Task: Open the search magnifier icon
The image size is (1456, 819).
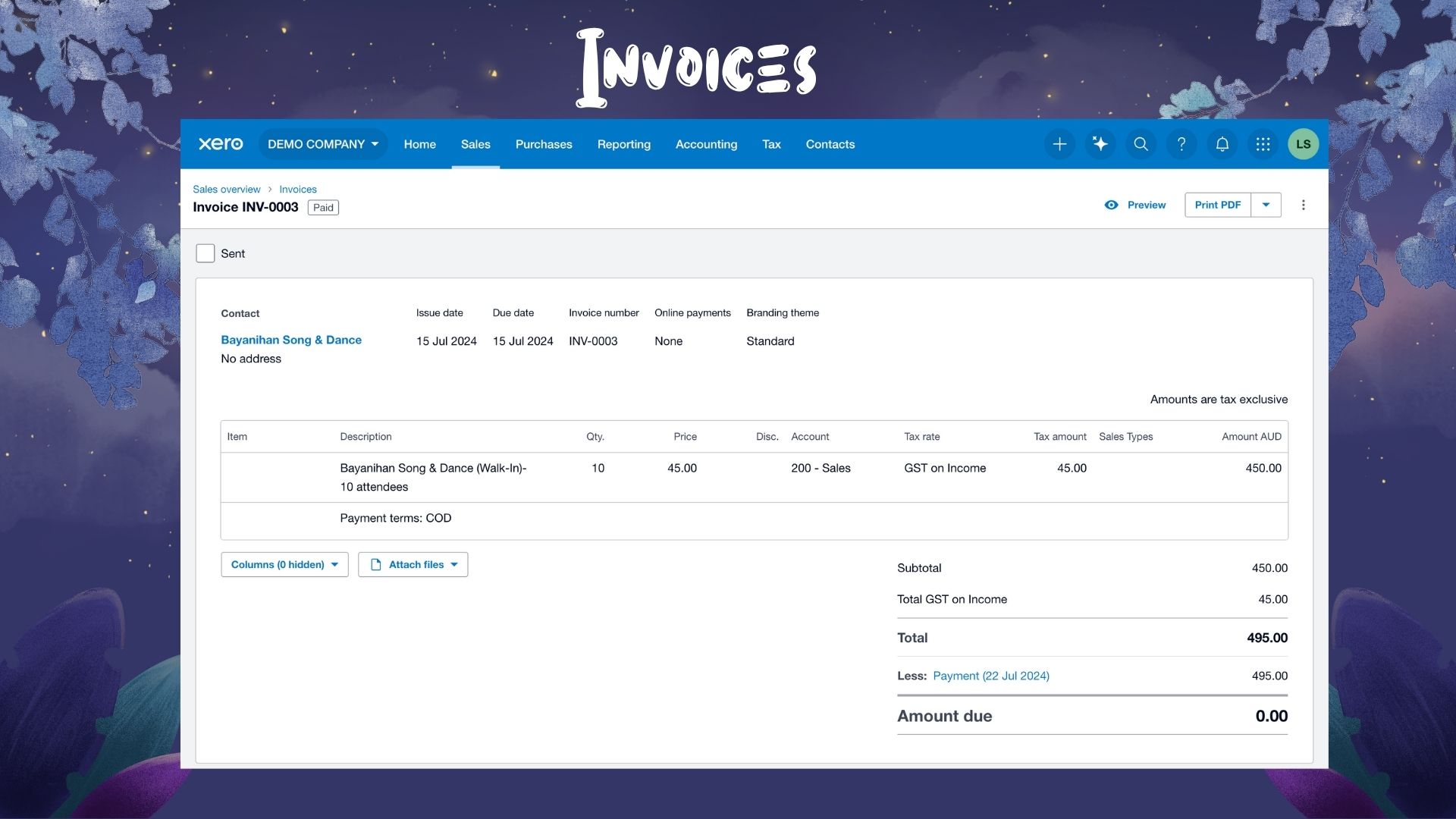Action: 1141,144
